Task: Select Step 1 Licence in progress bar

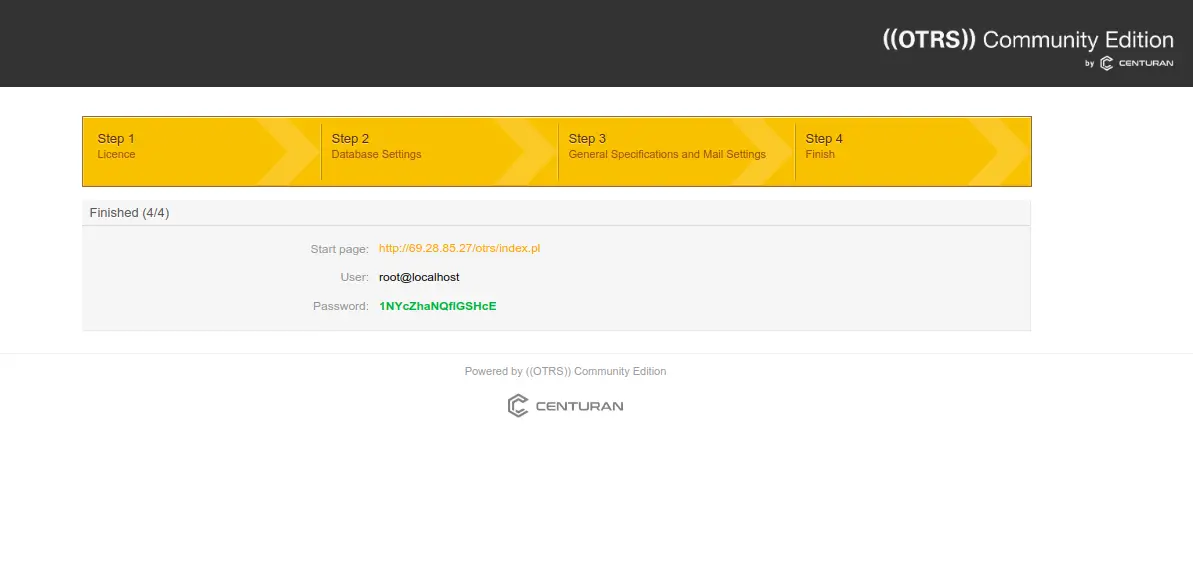Action: pos(202,151)
